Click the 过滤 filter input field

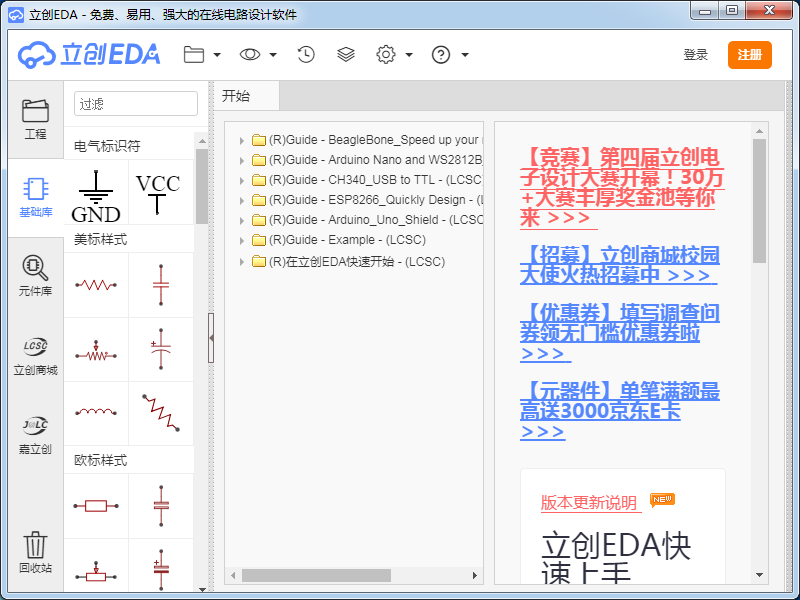point(136,104)
